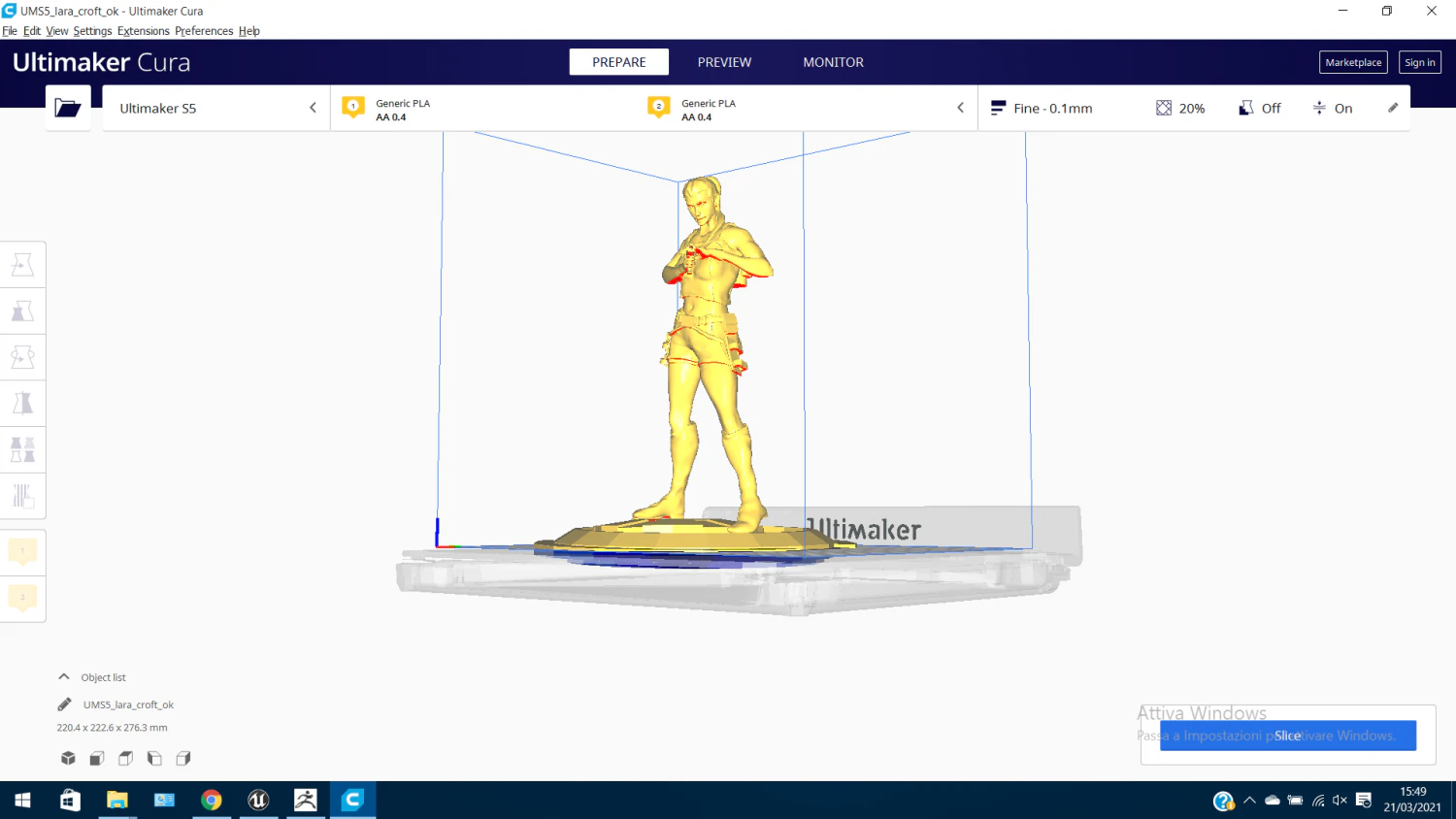Screen dimensions: 1456x819
Task: Select the Mirror tool in left toolbar
Action: click(x=22, y=403)
